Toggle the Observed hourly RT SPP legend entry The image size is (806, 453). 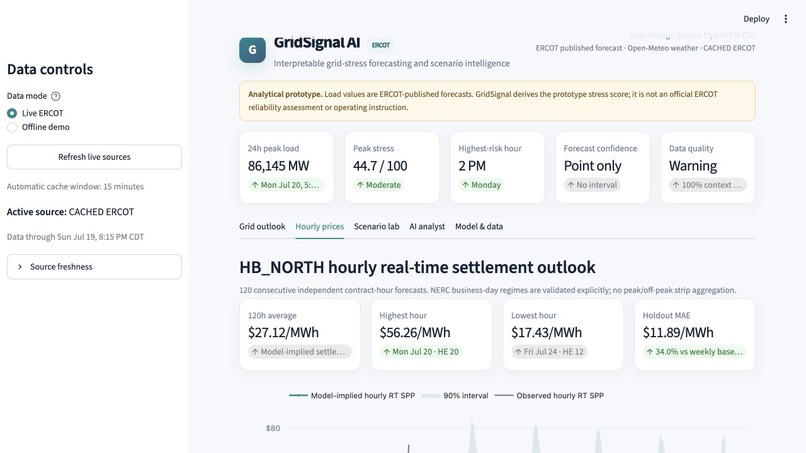click(x=549, y=395)
